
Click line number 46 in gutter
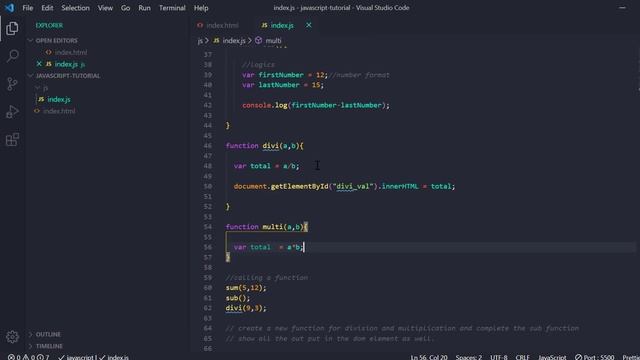click(208, 146)
